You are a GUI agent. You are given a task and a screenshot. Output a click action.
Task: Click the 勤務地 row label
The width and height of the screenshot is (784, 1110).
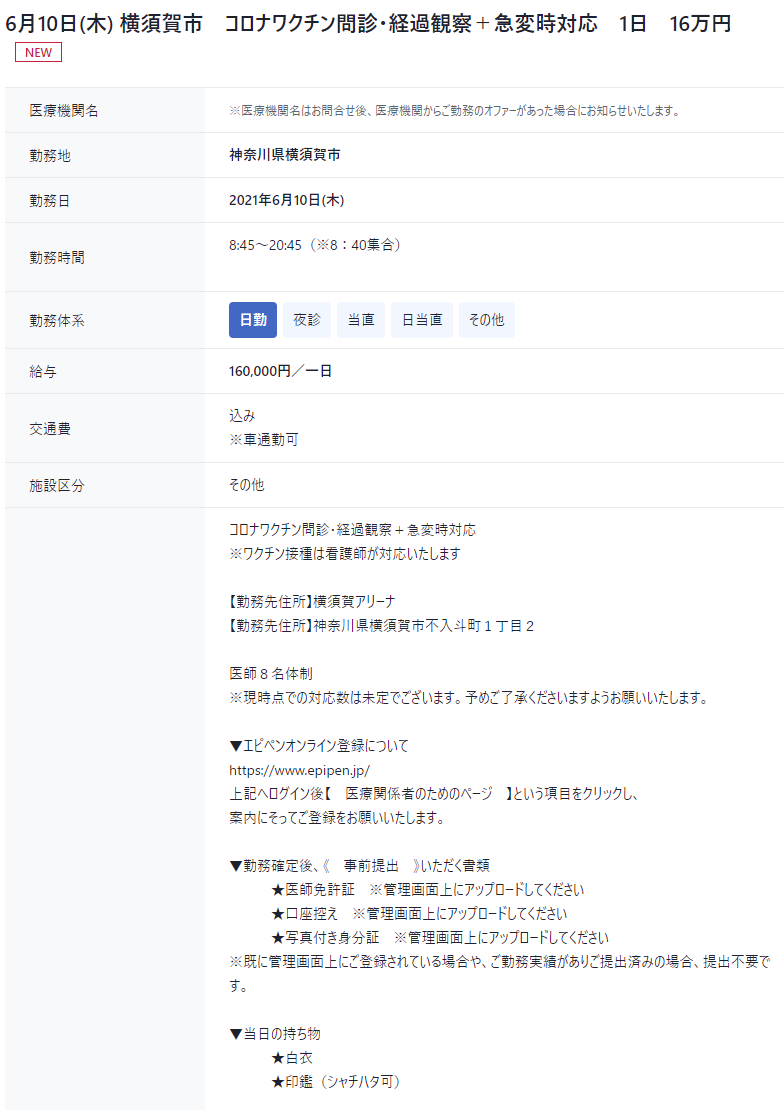tap(50, 156)
